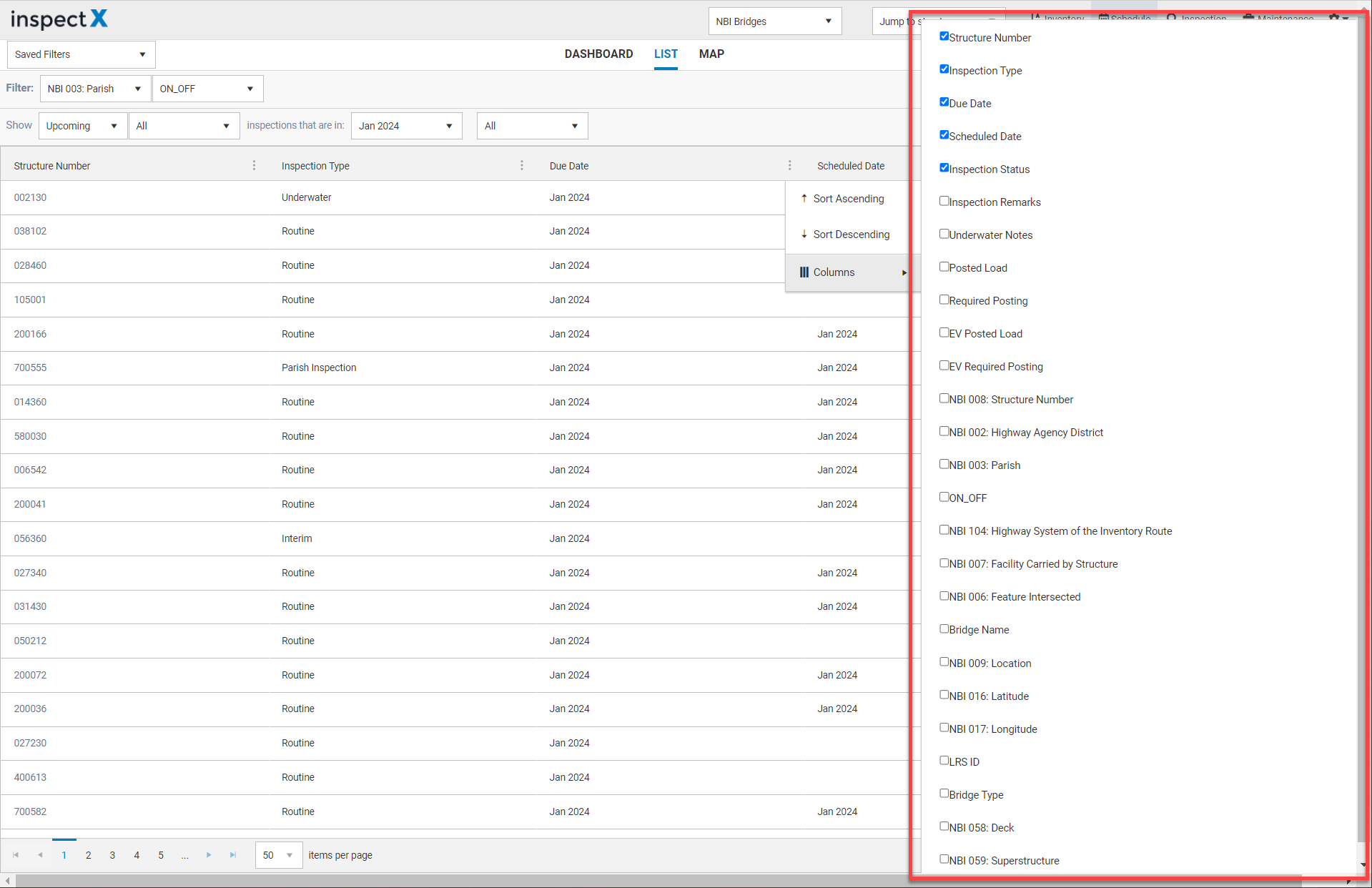Open the NBI Bridges dropdown
Viewport: 1372px width, 888px height.
[774, 21]
